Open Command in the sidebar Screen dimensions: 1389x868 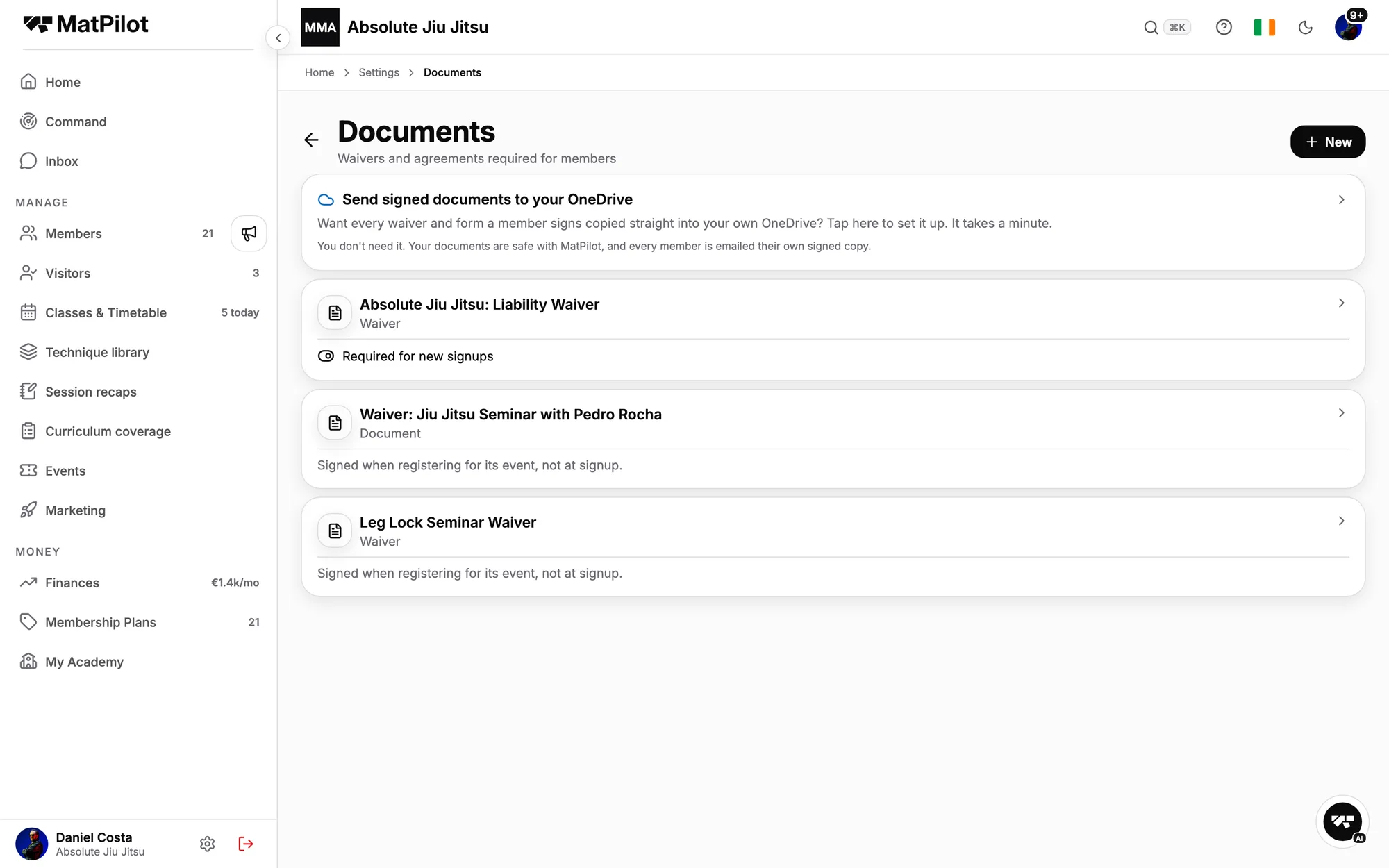139,122
